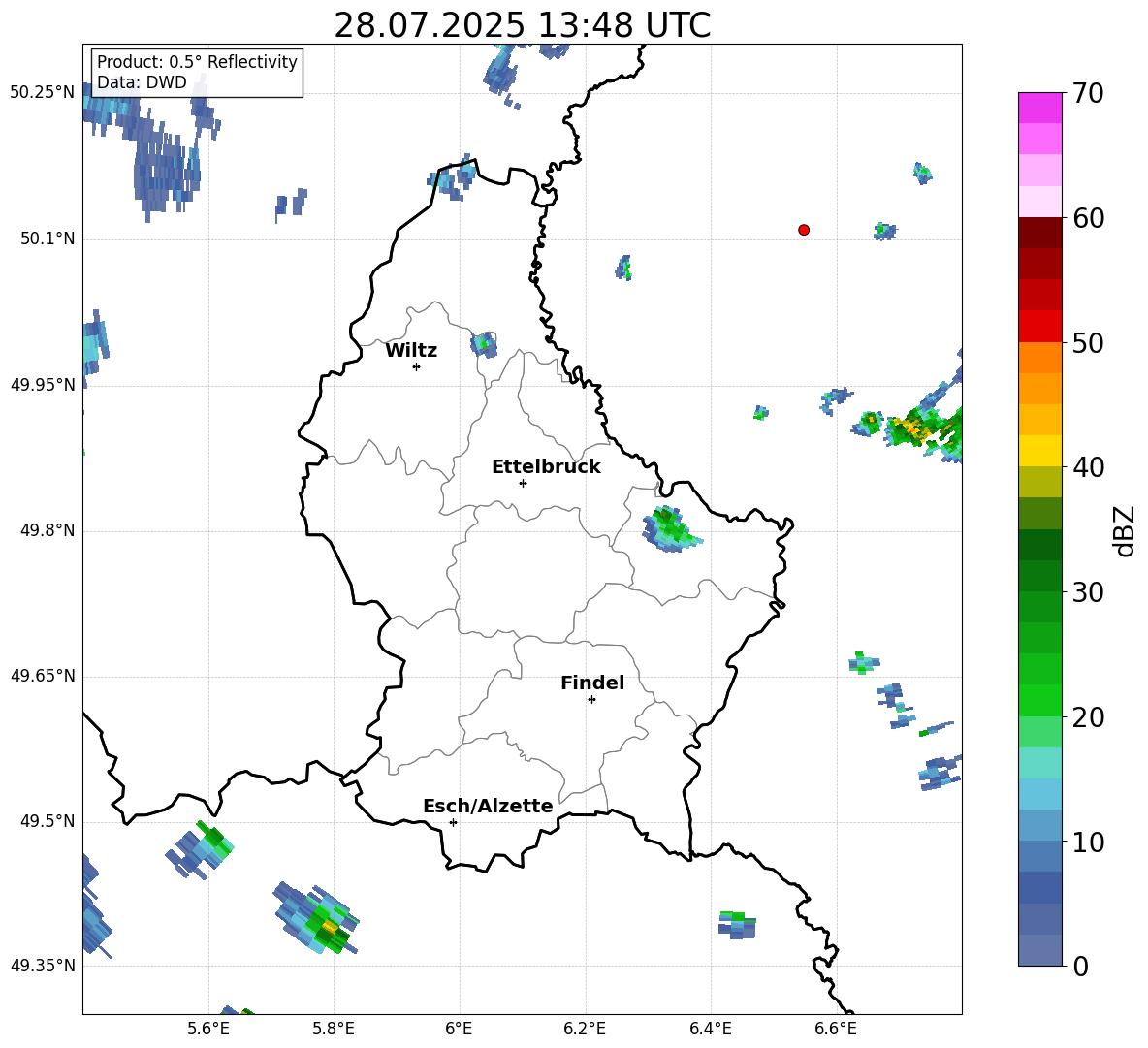1148x1048 pixels.
Task: Click the 49.5°N latitude label
Action: click(48, 822)
